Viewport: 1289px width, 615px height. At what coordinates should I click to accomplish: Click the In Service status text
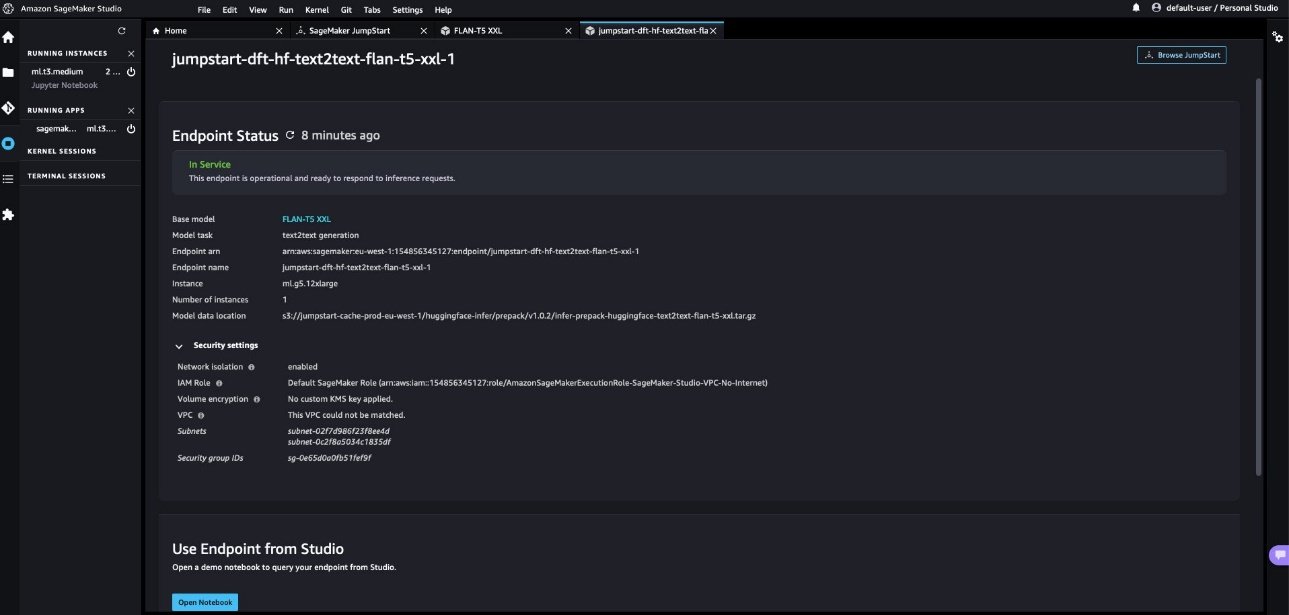coord(210,164)
